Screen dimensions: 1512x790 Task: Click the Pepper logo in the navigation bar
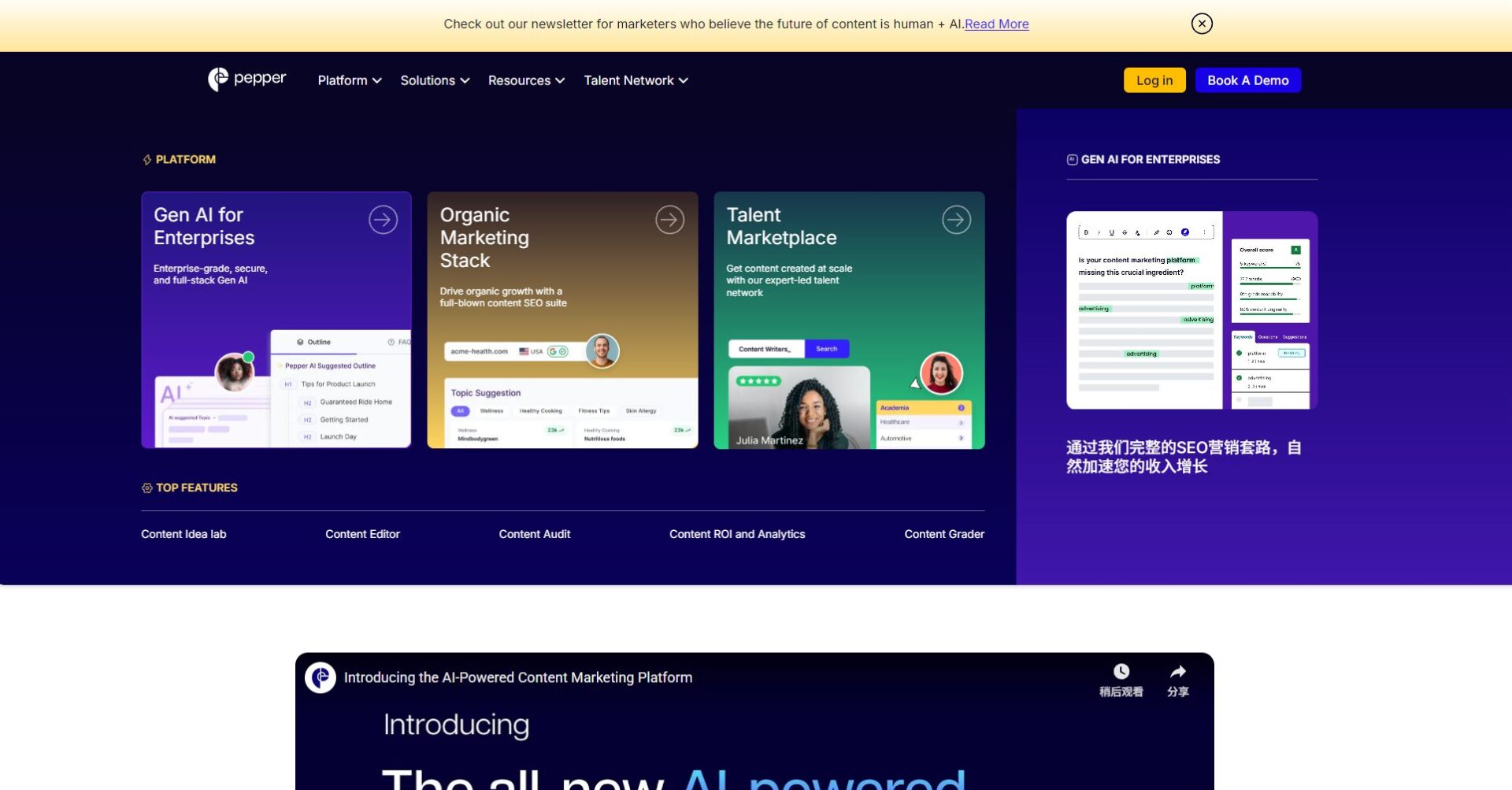point(247,79)
